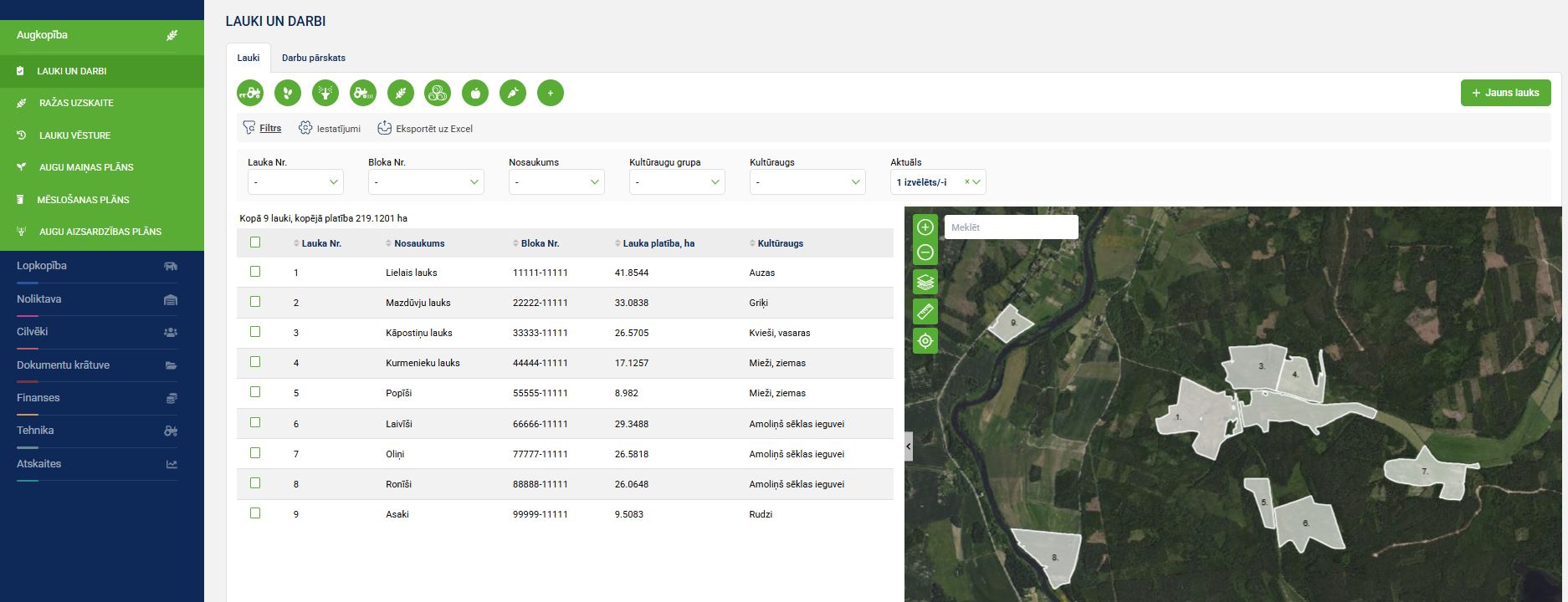This screenshot has width=1568, height=602.
Task: Click the sprayer nozzle icon
Action: click(325, 93)
